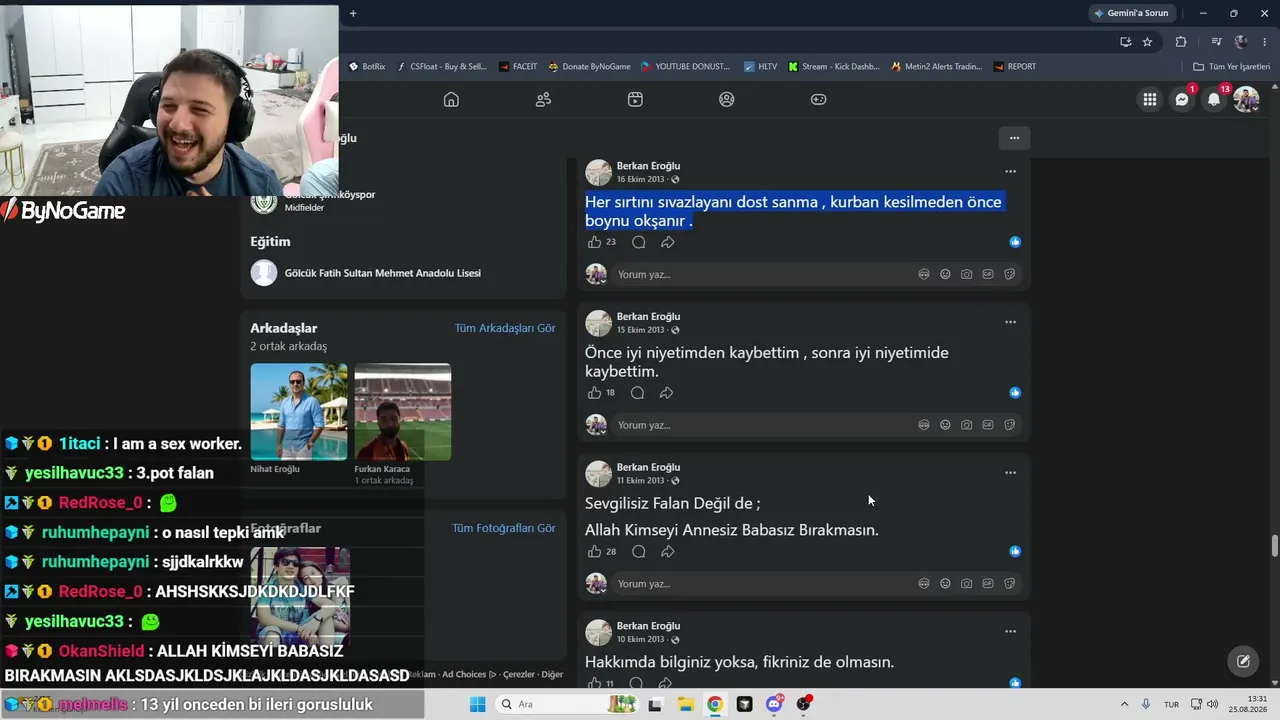
Task: Open options menu of 11 Ekim 2013 post
Action: [1010, 473]
